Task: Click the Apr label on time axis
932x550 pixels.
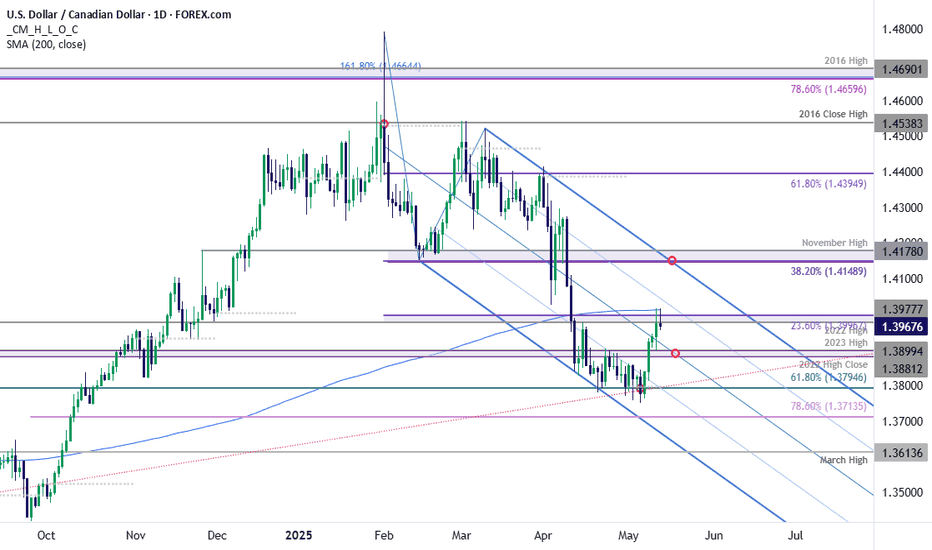Action: point(543,535)
